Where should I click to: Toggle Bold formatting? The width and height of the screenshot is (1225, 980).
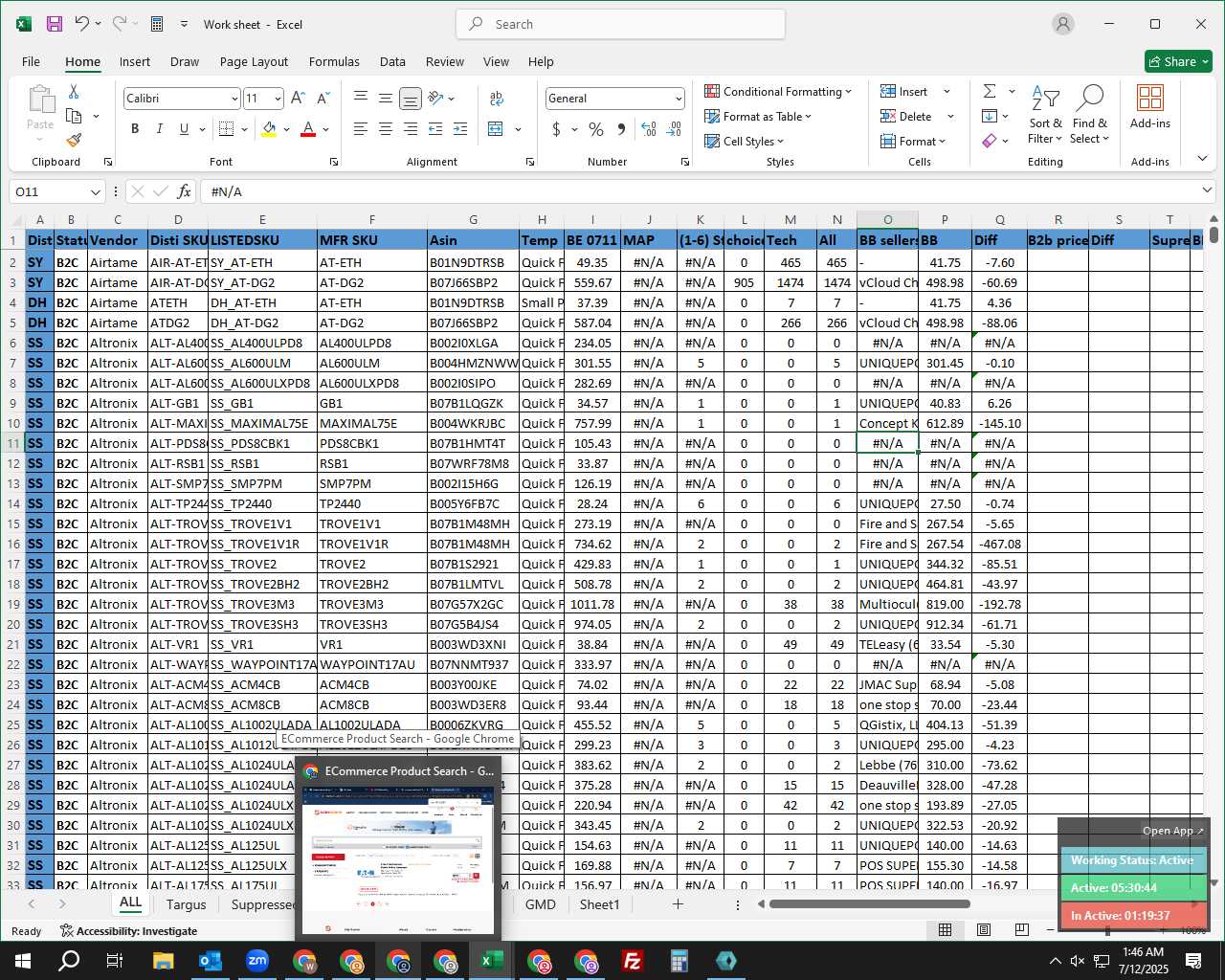coord(135,128)
